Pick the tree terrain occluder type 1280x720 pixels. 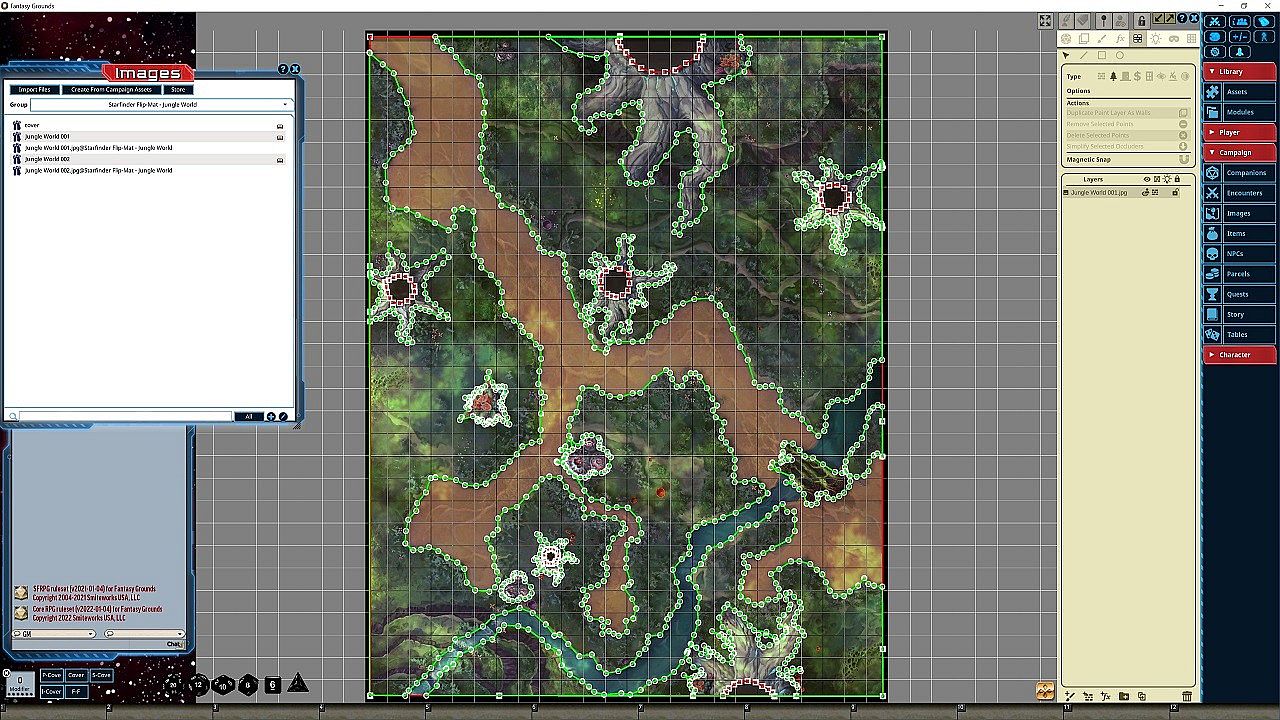point(1113,76)
